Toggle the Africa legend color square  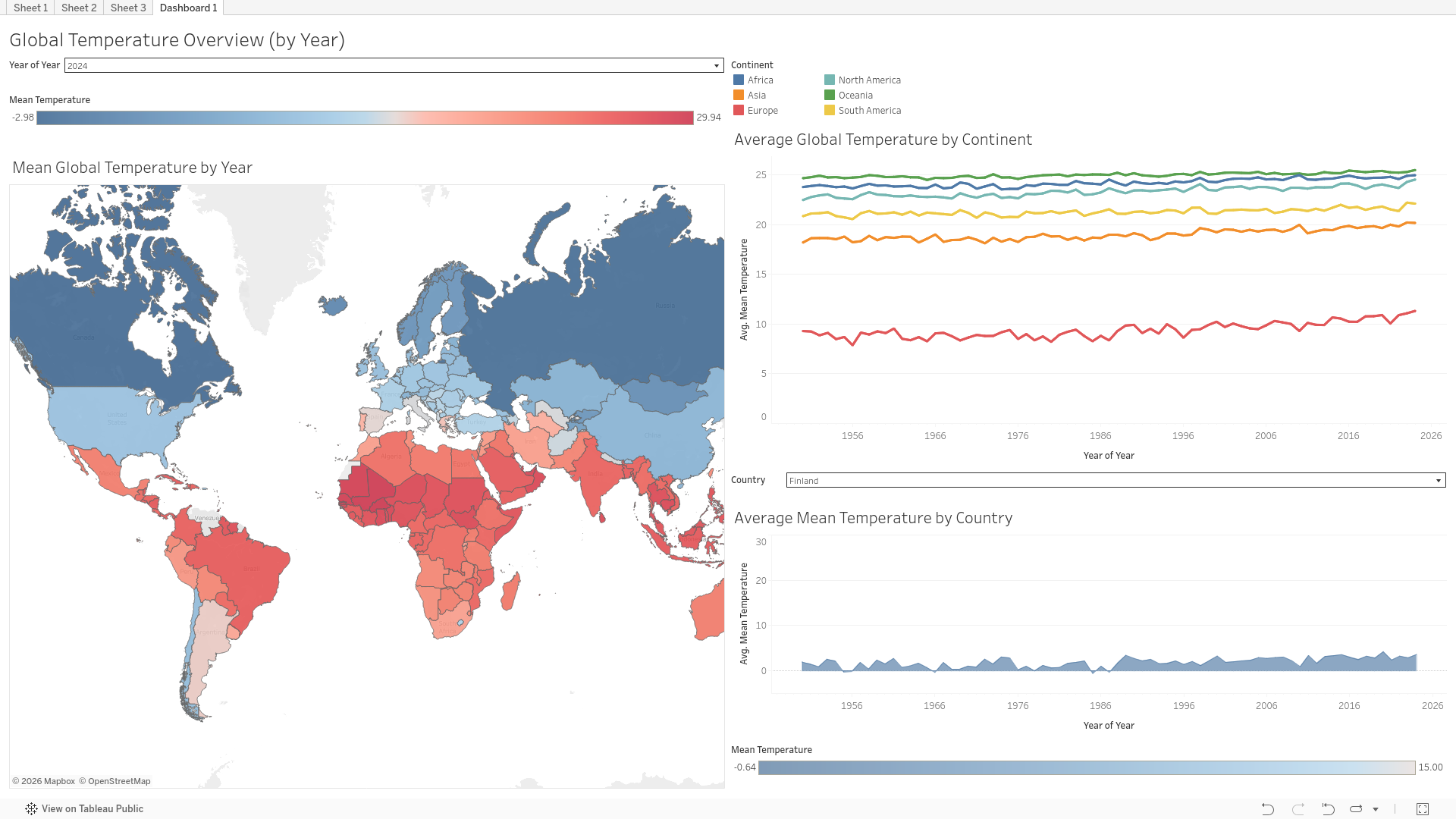[x=739, y=80]
